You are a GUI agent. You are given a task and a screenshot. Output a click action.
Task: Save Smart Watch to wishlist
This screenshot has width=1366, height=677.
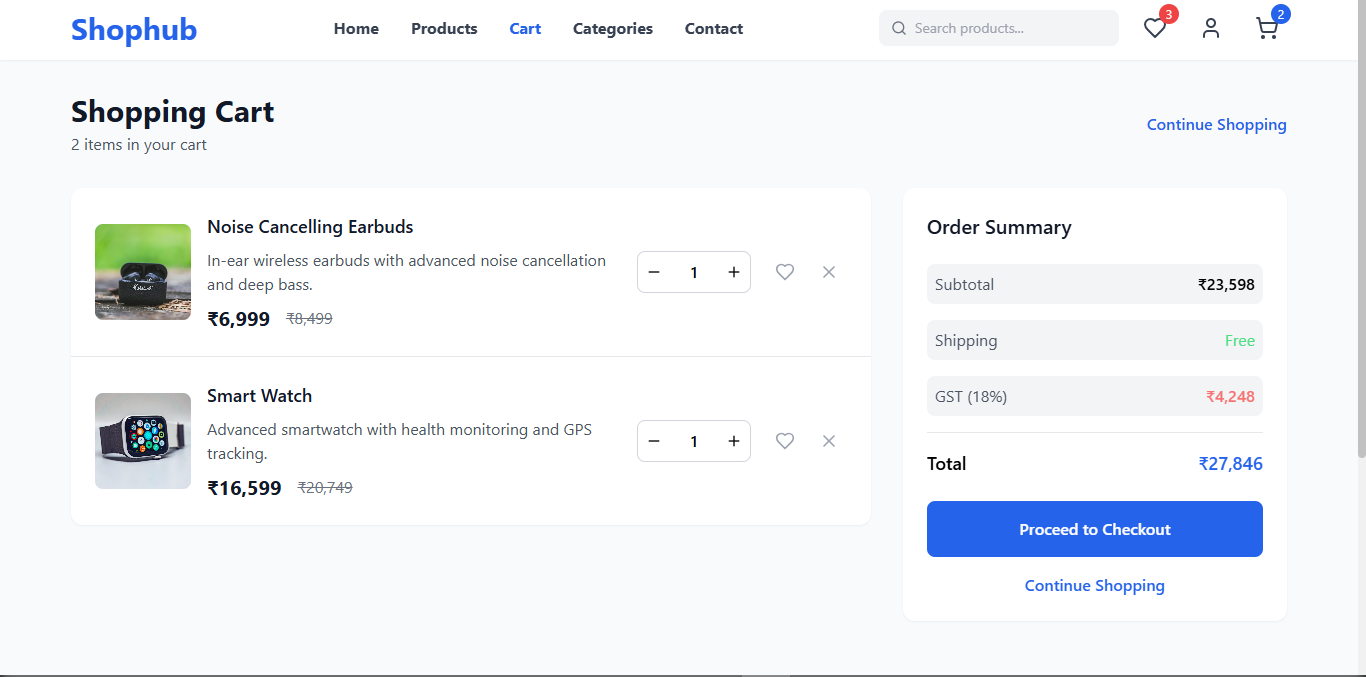(x=785, y=441)
